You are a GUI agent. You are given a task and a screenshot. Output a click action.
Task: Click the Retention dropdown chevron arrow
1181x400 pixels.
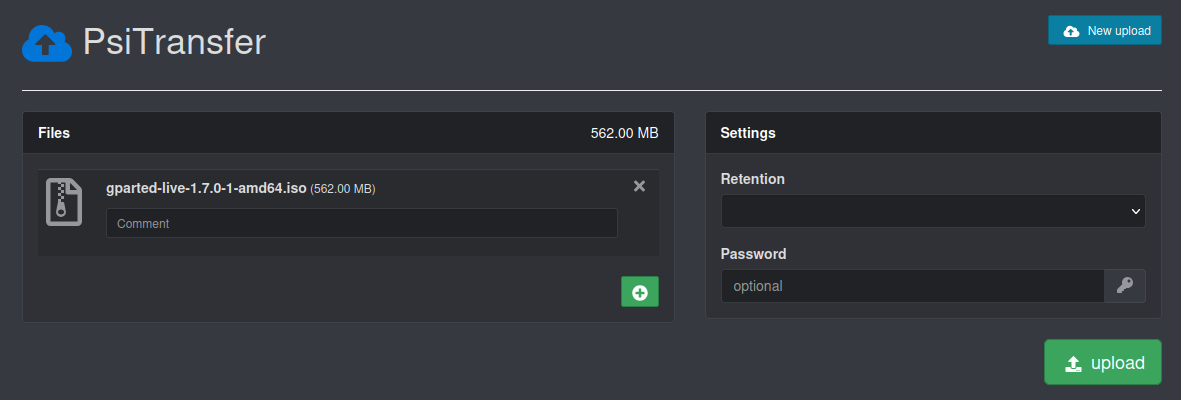[x=1135, y=212]
